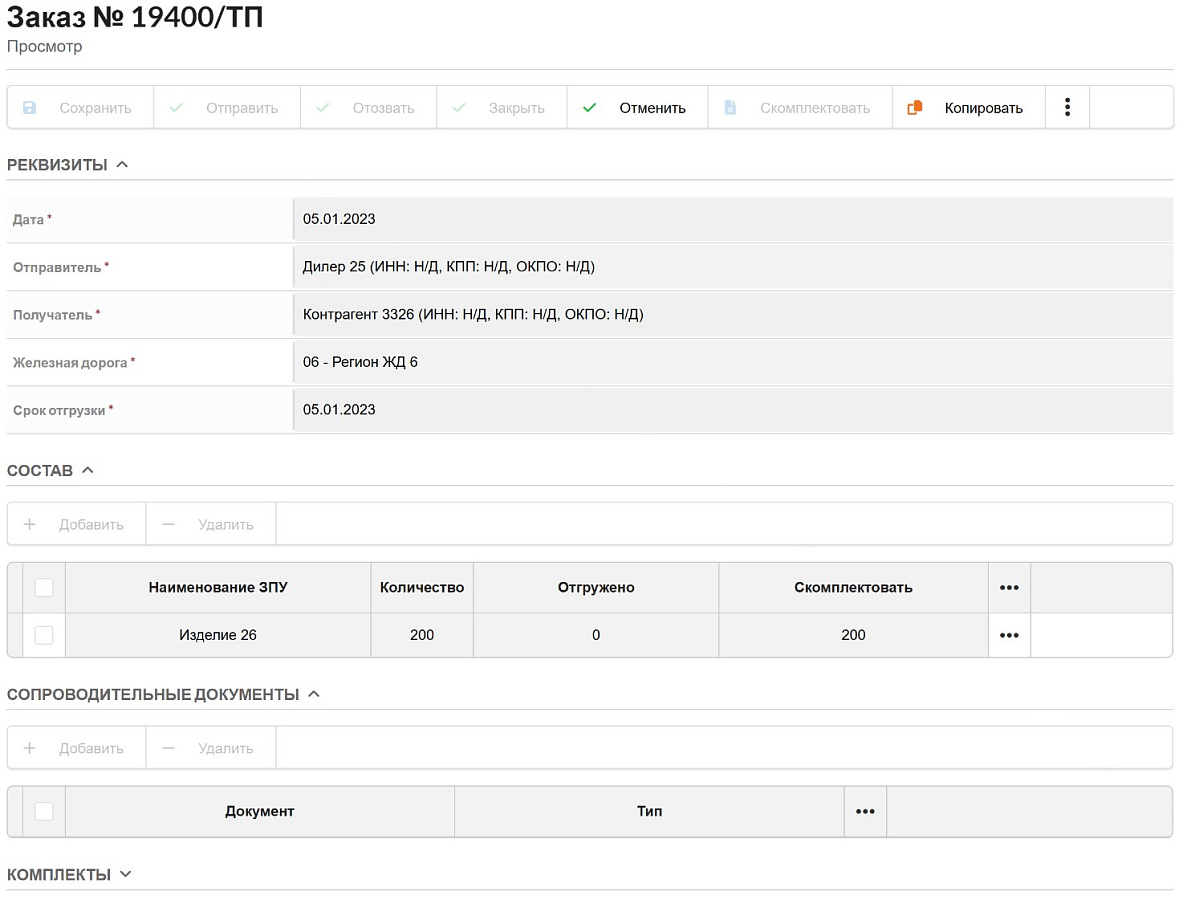Click the Отправить button label
1183x900 pixels.
coord(242,108)
